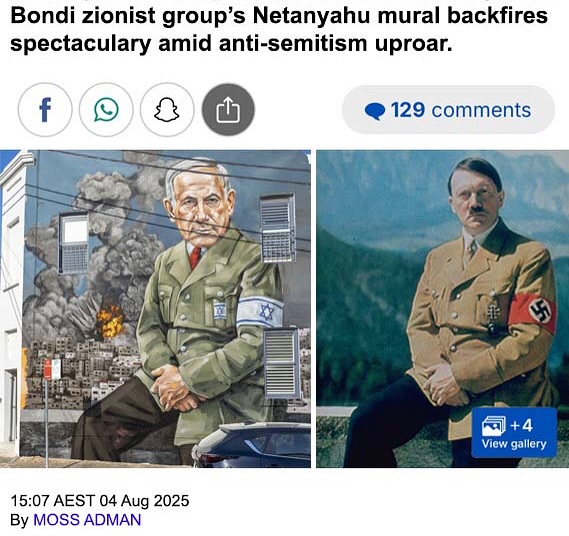The image size is (569, 536).
Task: Click the headline line mentioning anti-semitism uproar
Action: 231,44
